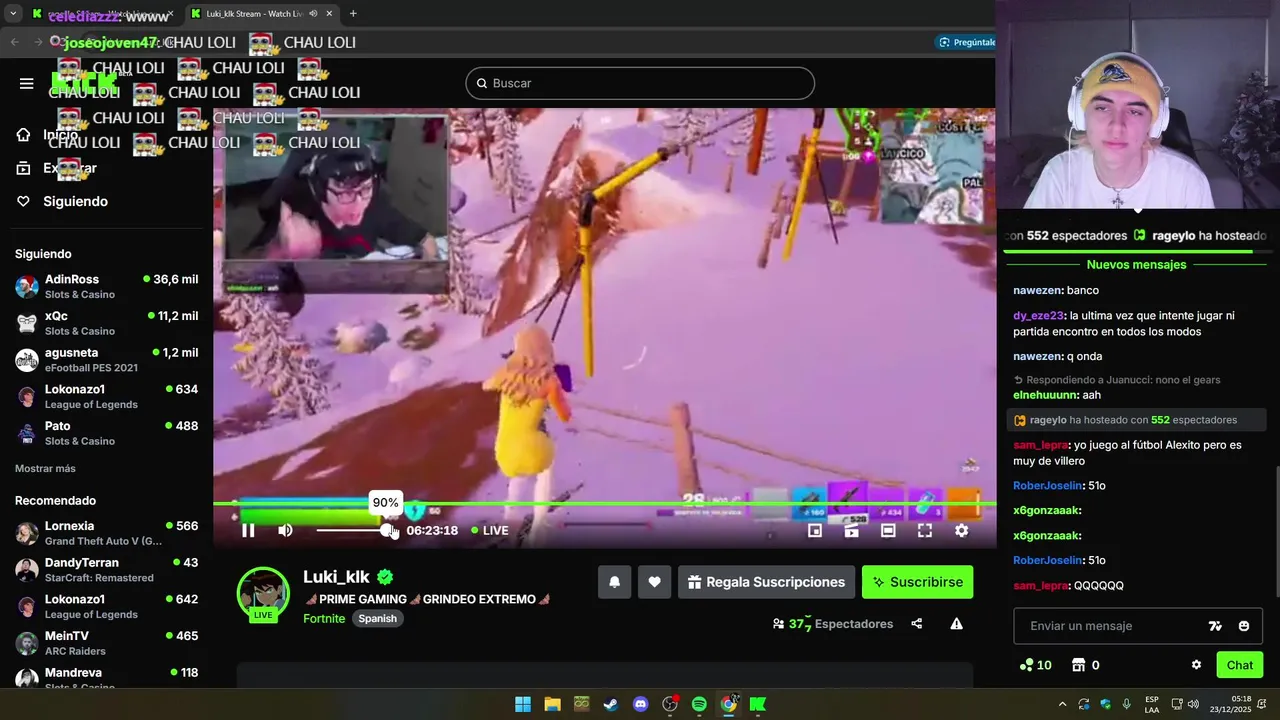Toggle theater mode in the player
This screenshot has width=1280, height=720.
pos(888,531)
